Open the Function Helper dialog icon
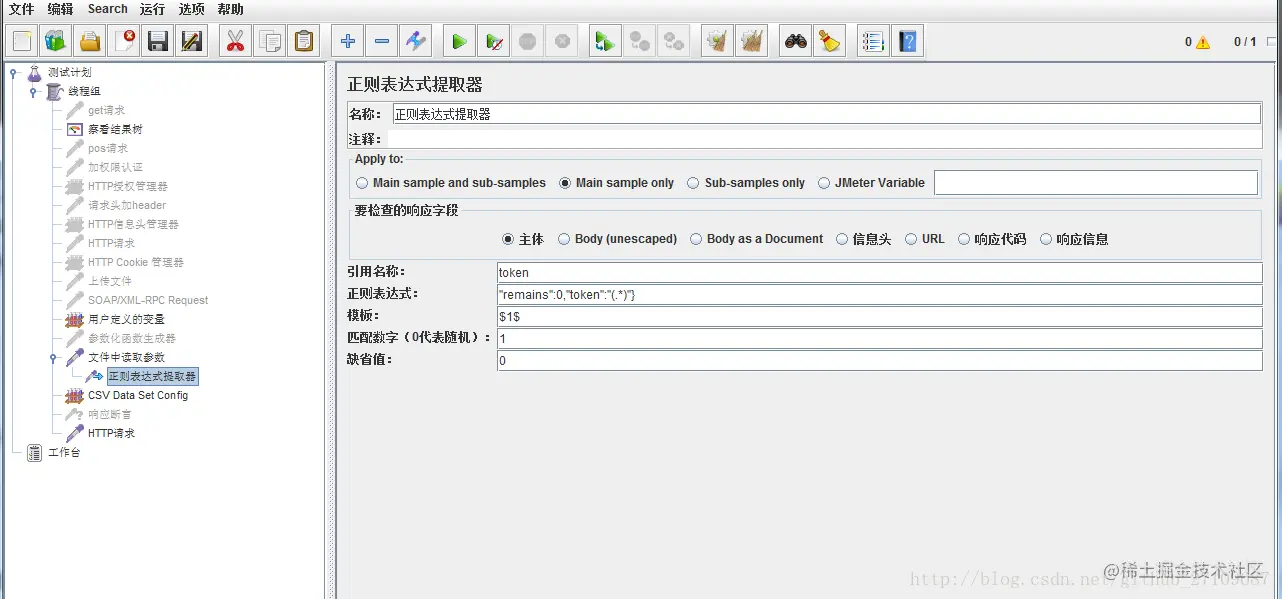The image size is (1282, 599). tap(873, 41)
